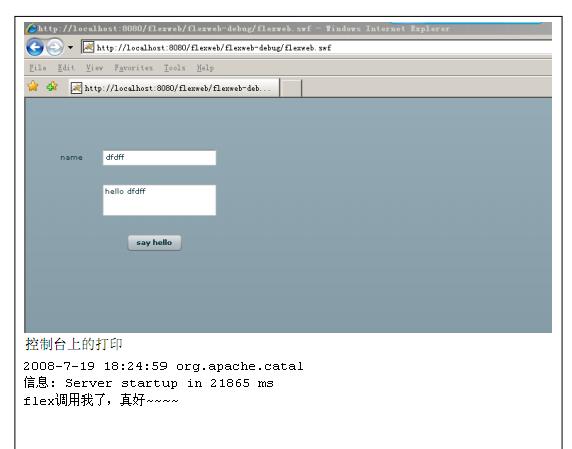
Task: Open a new blank tab
Action: click(291, 88)
